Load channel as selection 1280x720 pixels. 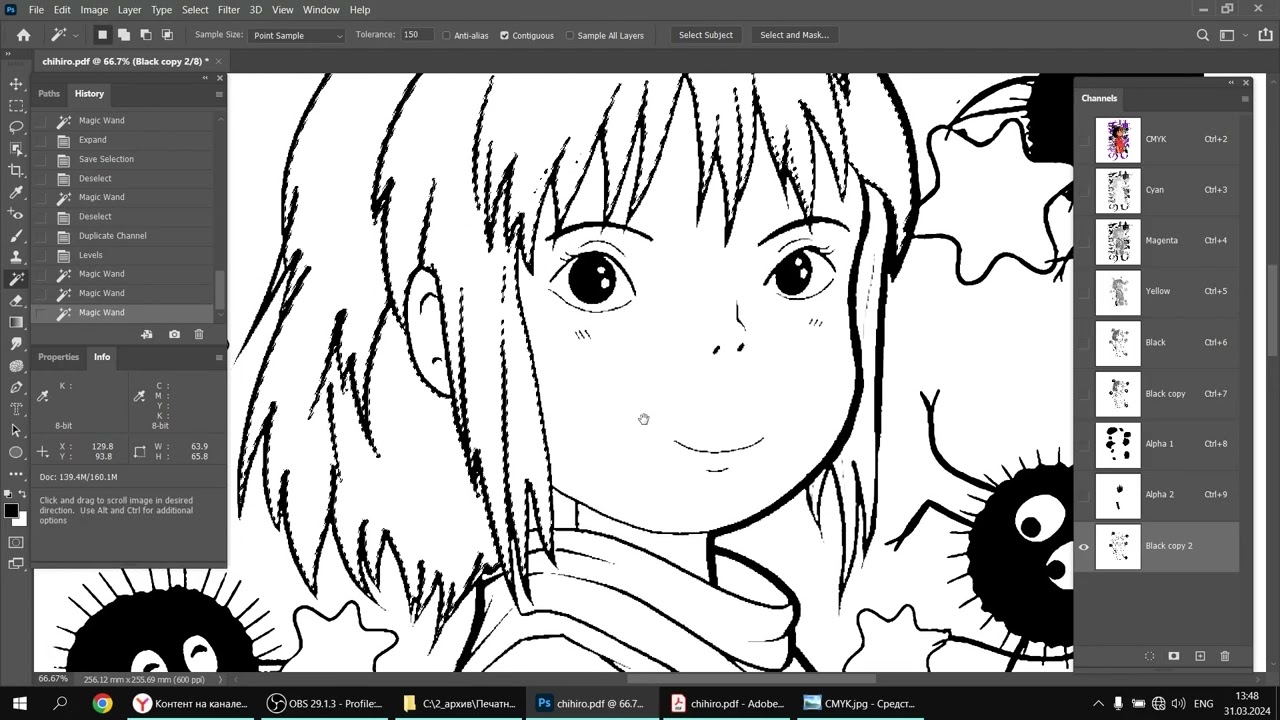(x=1150, y=656)
